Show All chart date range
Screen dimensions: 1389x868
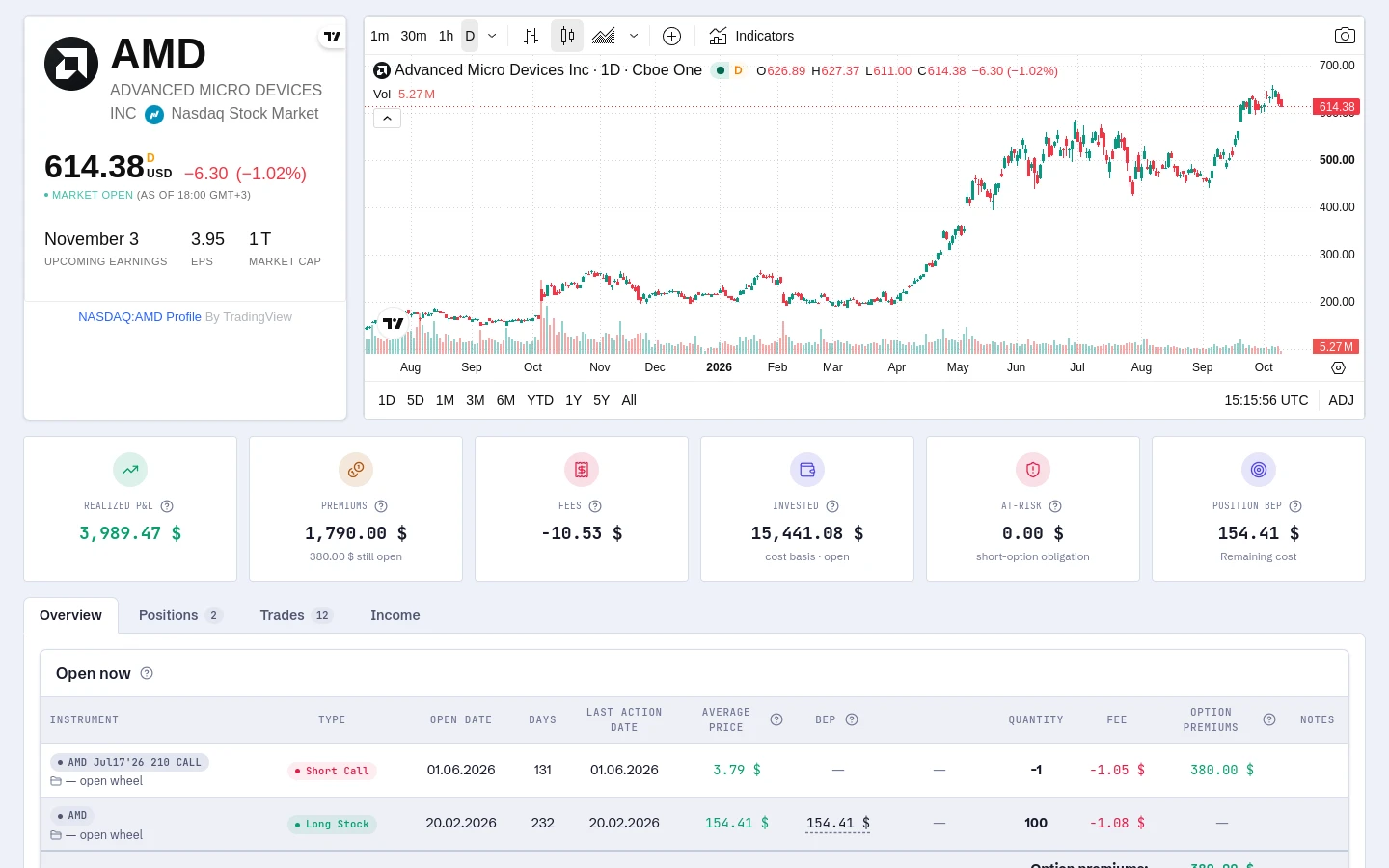click(x=629, y=400)
